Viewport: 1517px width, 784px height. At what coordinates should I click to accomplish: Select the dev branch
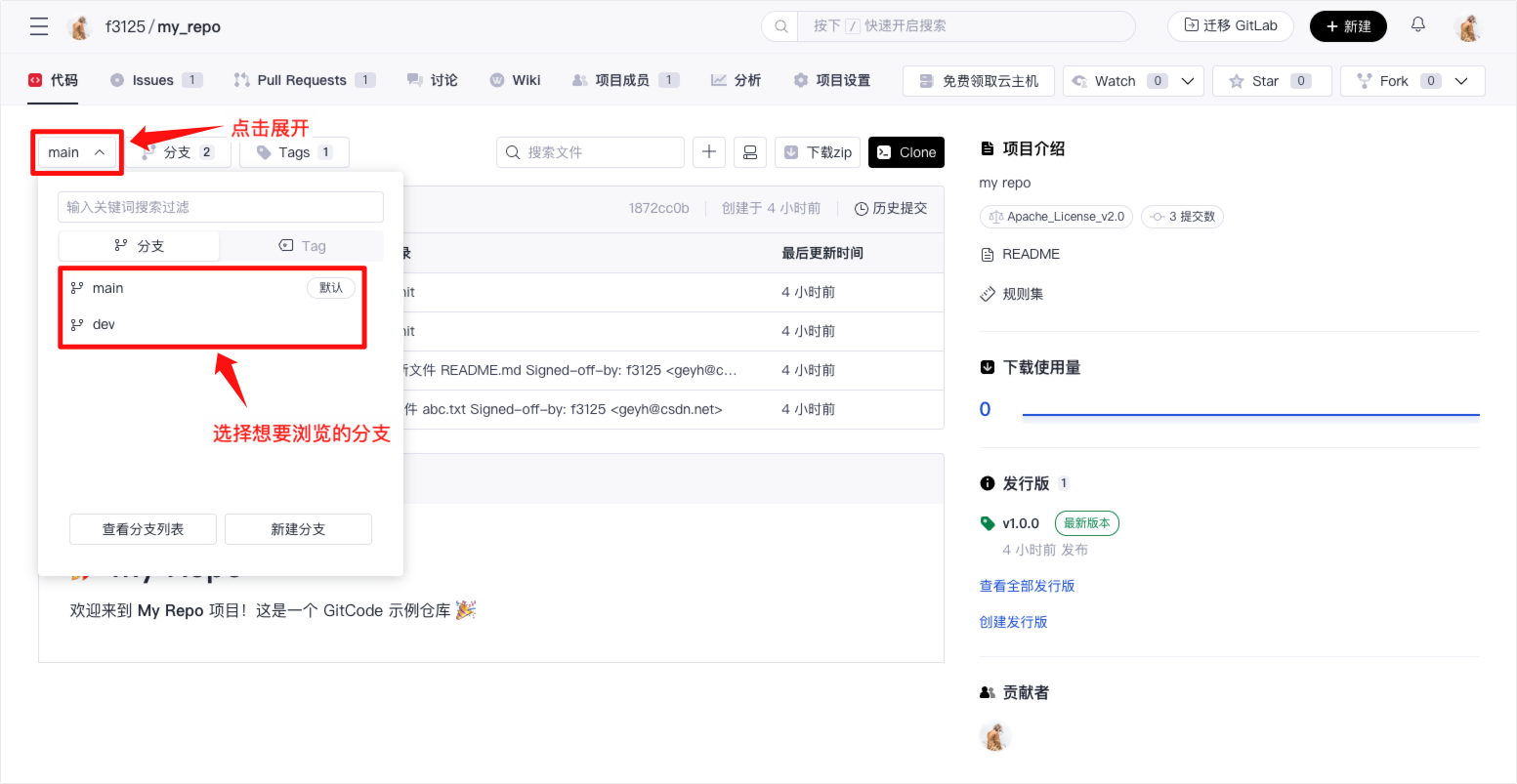tap(104, 324)
